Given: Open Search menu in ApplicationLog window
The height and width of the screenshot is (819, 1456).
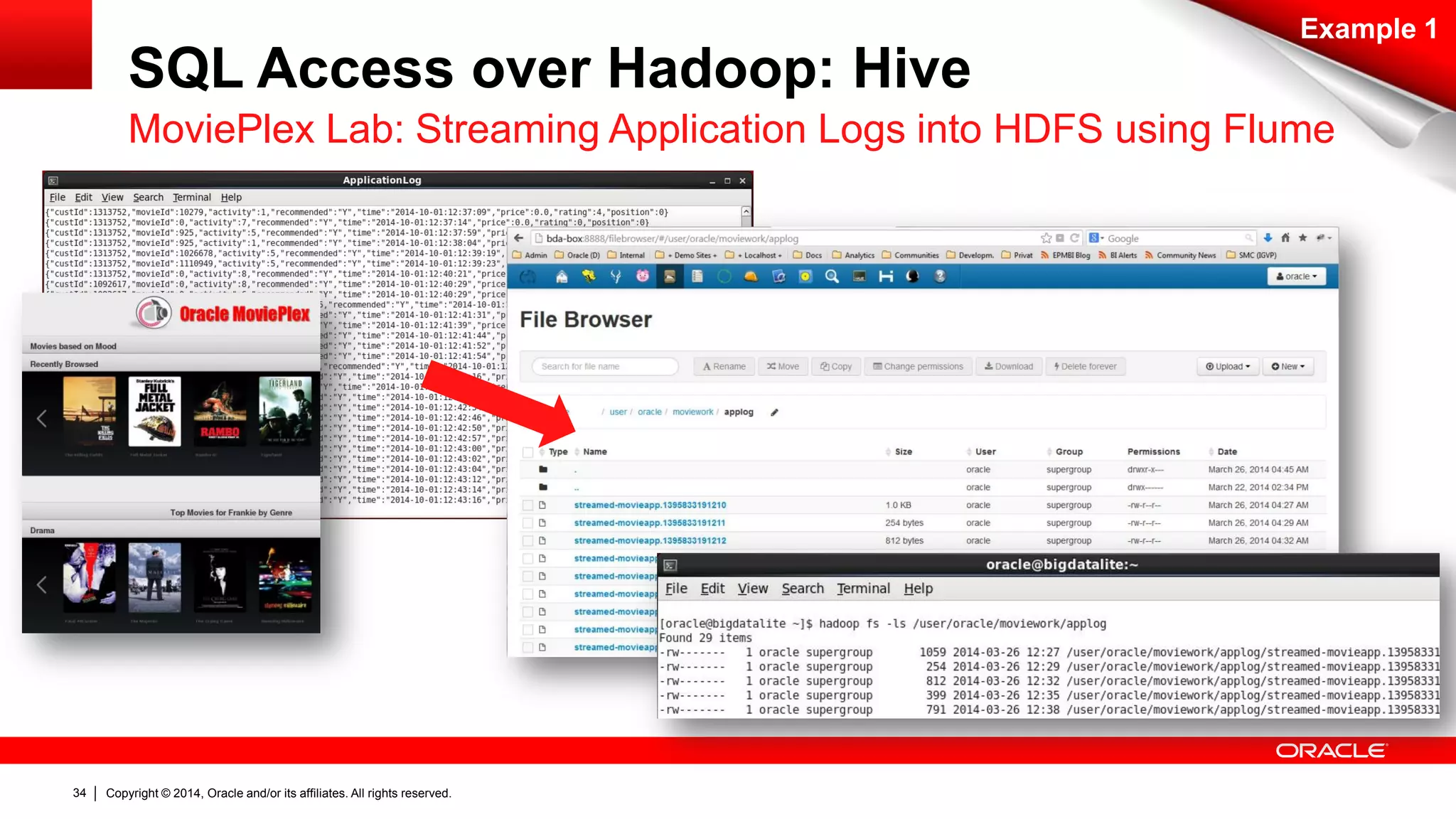Looking at the screenshot, I should 148,198.
